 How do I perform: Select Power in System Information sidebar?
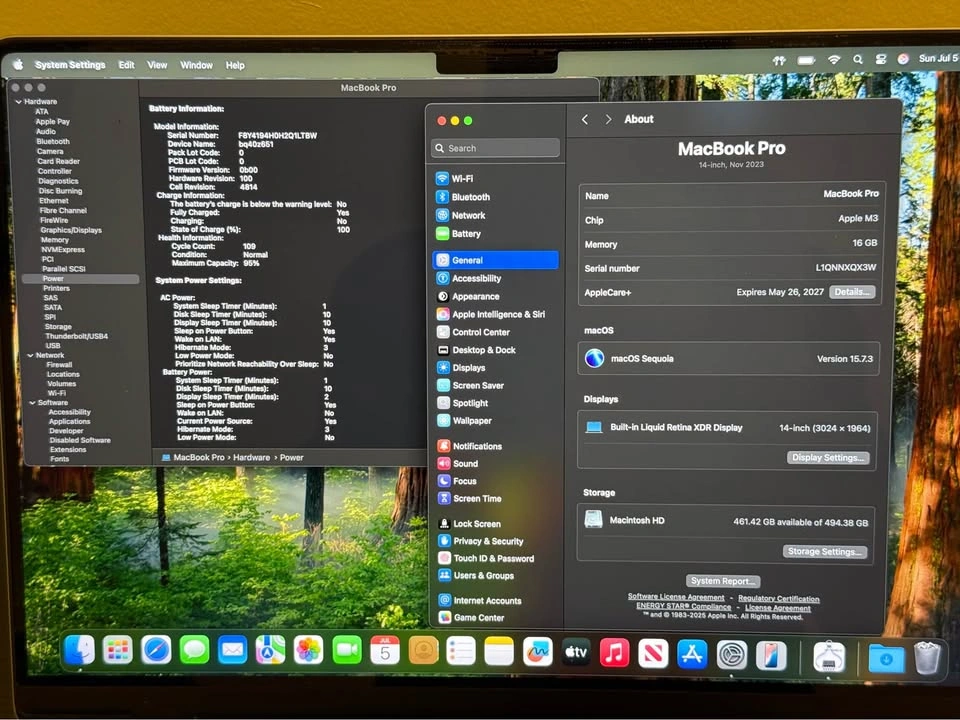coord(80,279)
